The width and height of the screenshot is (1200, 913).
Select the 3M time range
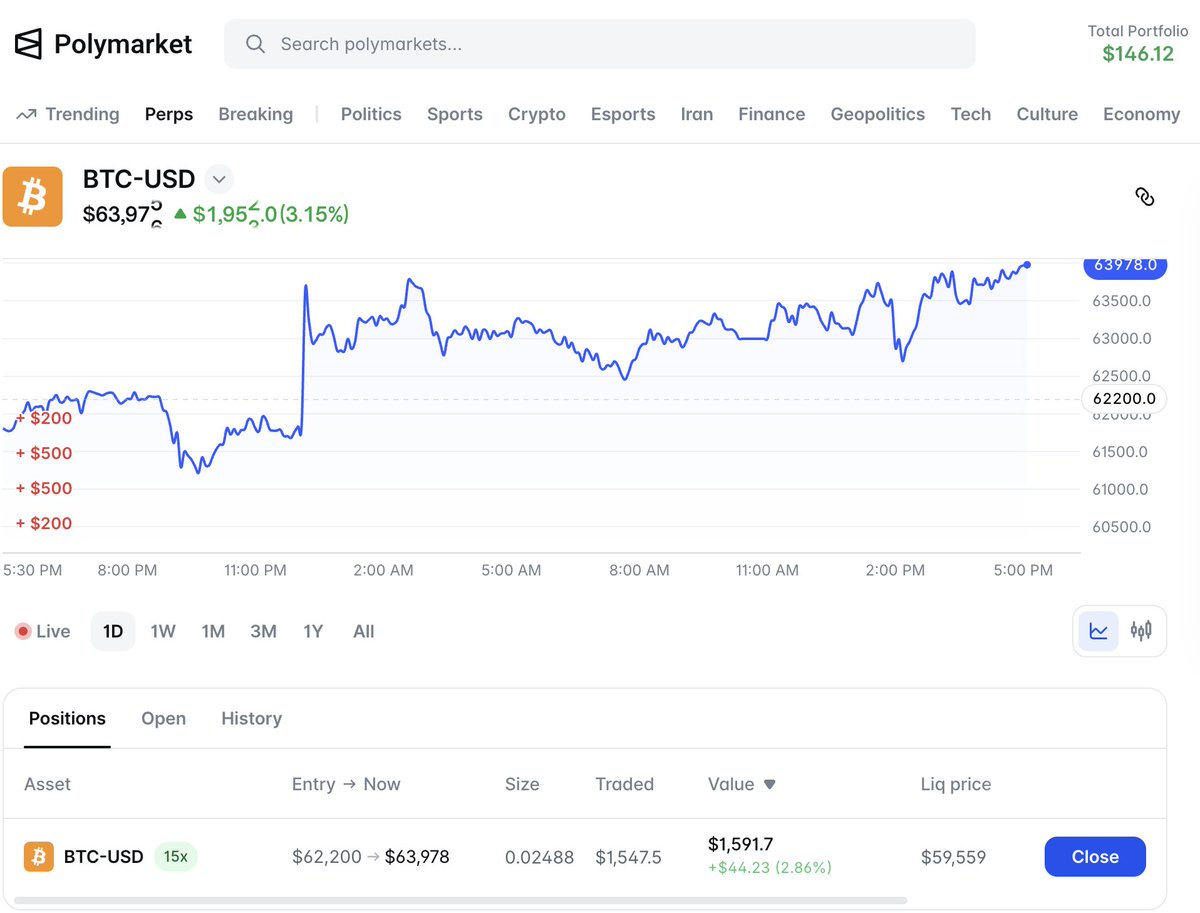(263, 631)
